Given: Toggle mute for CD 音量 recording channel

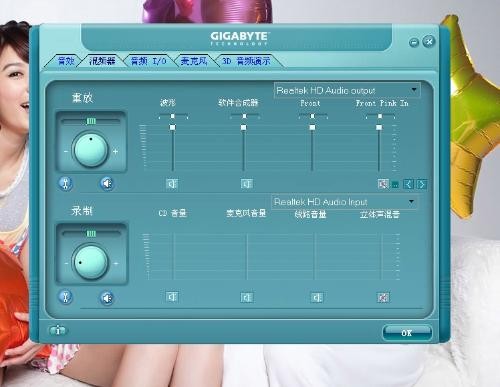Looking at the screenshot, I should click(172, 297).
